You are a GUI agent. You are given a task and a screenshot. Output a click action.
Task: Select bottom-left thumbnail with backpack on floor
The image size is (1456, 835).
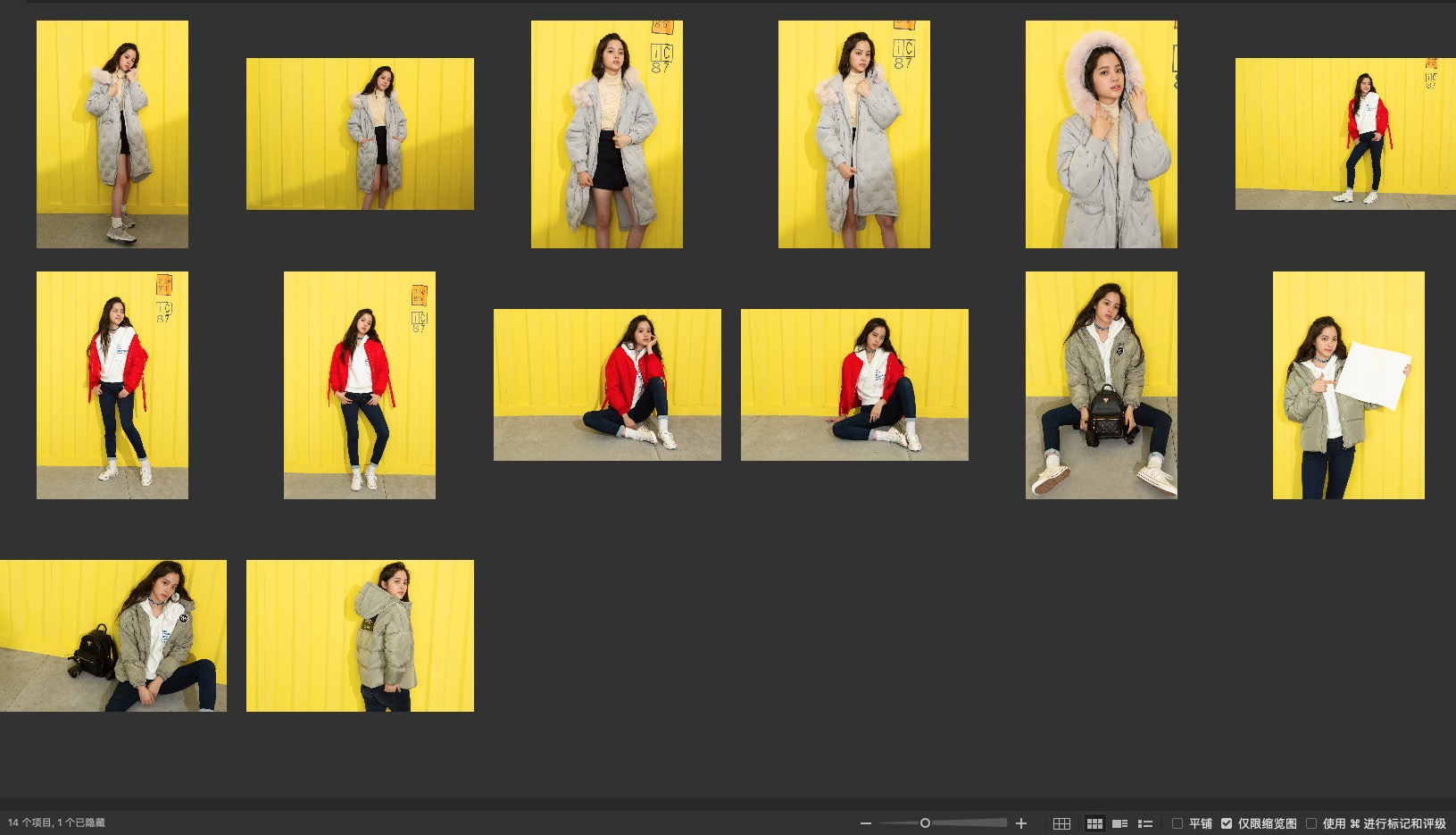(x=113, y=636)
